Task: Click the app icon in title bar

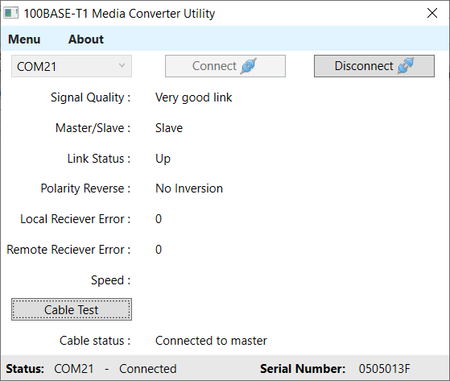Action: point(11,13)
